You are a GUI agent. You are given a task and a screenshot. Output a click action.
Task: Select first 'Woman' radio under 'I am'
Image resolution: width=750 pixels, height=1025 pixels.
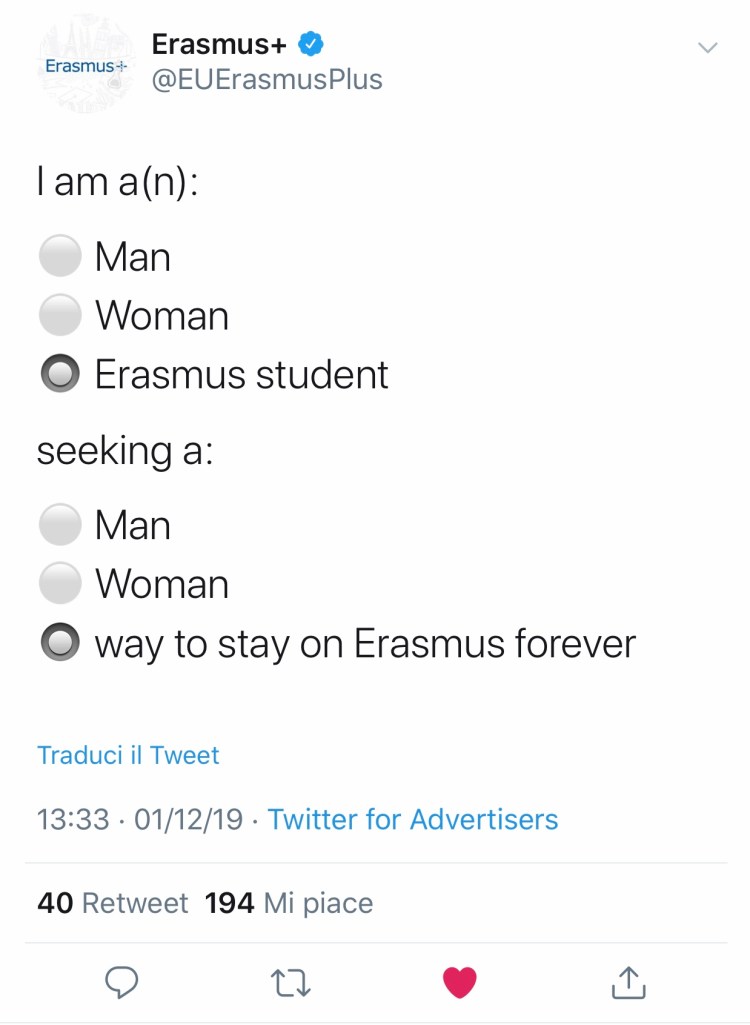pyautogui.click(x=59, y=316)
